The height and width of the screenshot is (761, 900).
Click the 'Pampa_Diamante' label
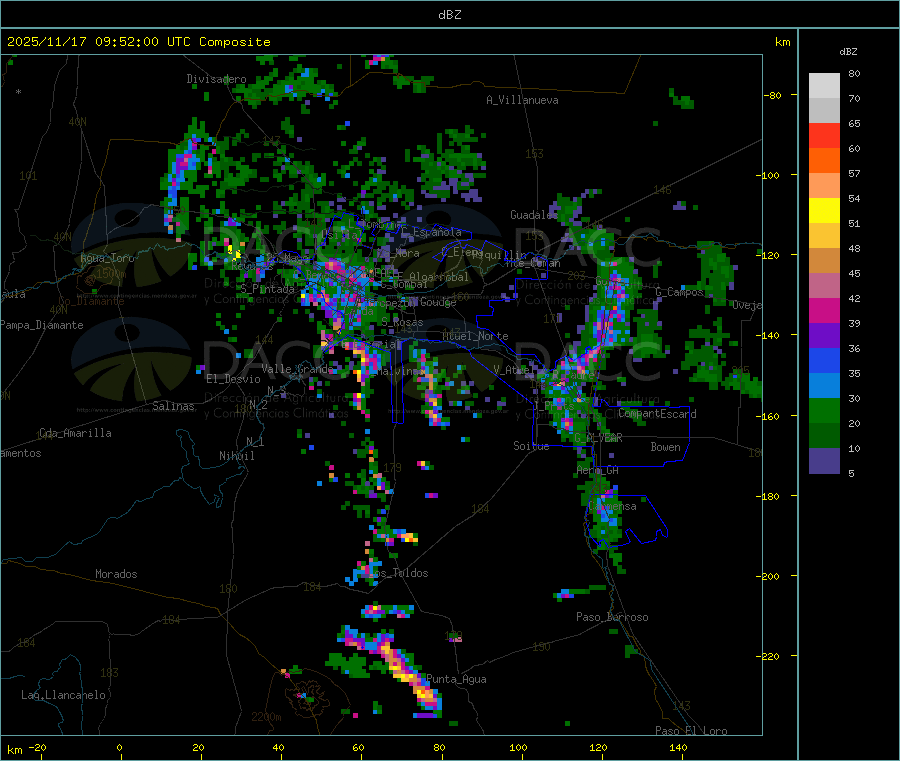(x=42, y=325)
